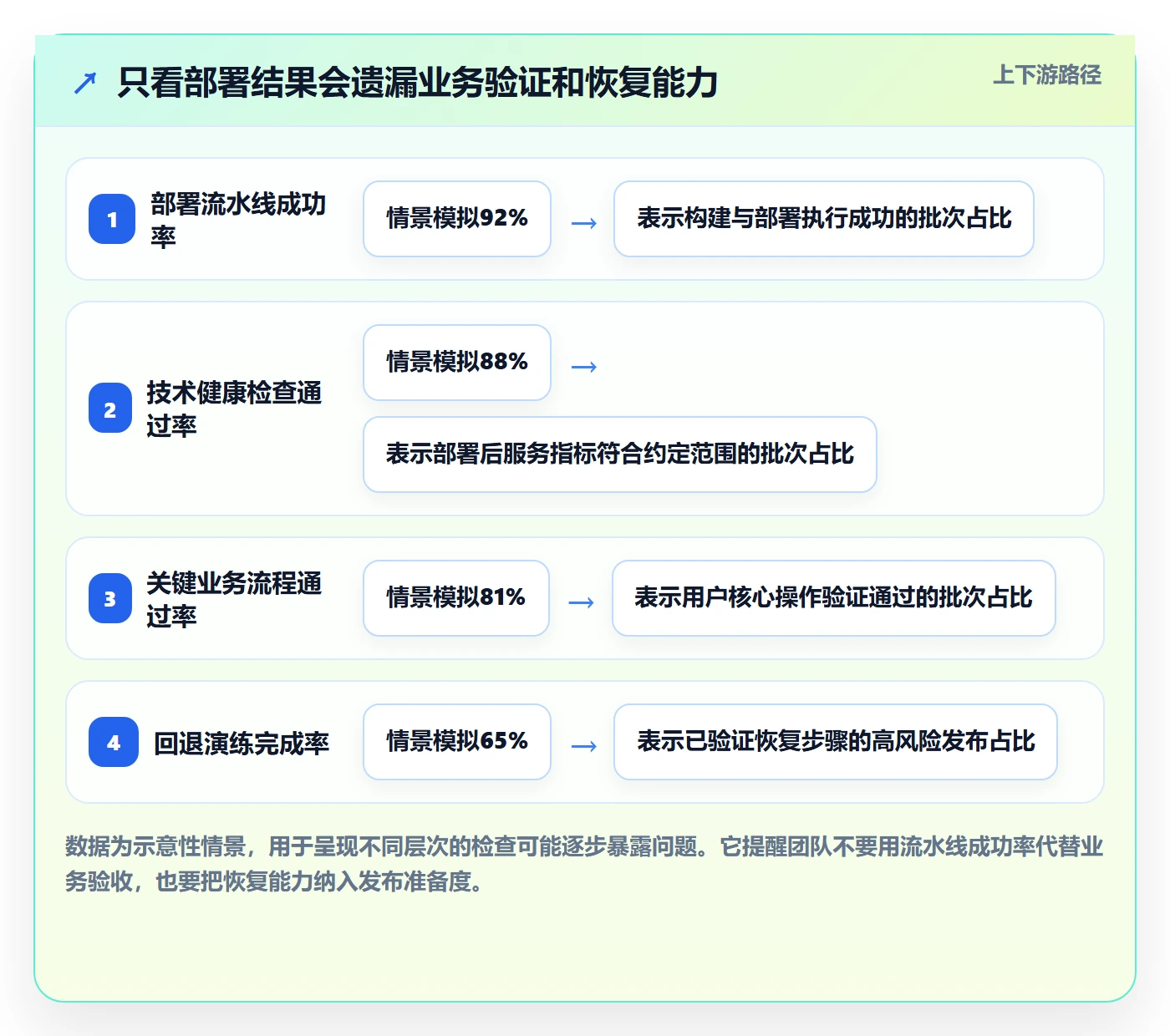Screen dimensions: 1170x1036
Task: Click the 情景模拟65% chip
Action: (x=457, y=742)
